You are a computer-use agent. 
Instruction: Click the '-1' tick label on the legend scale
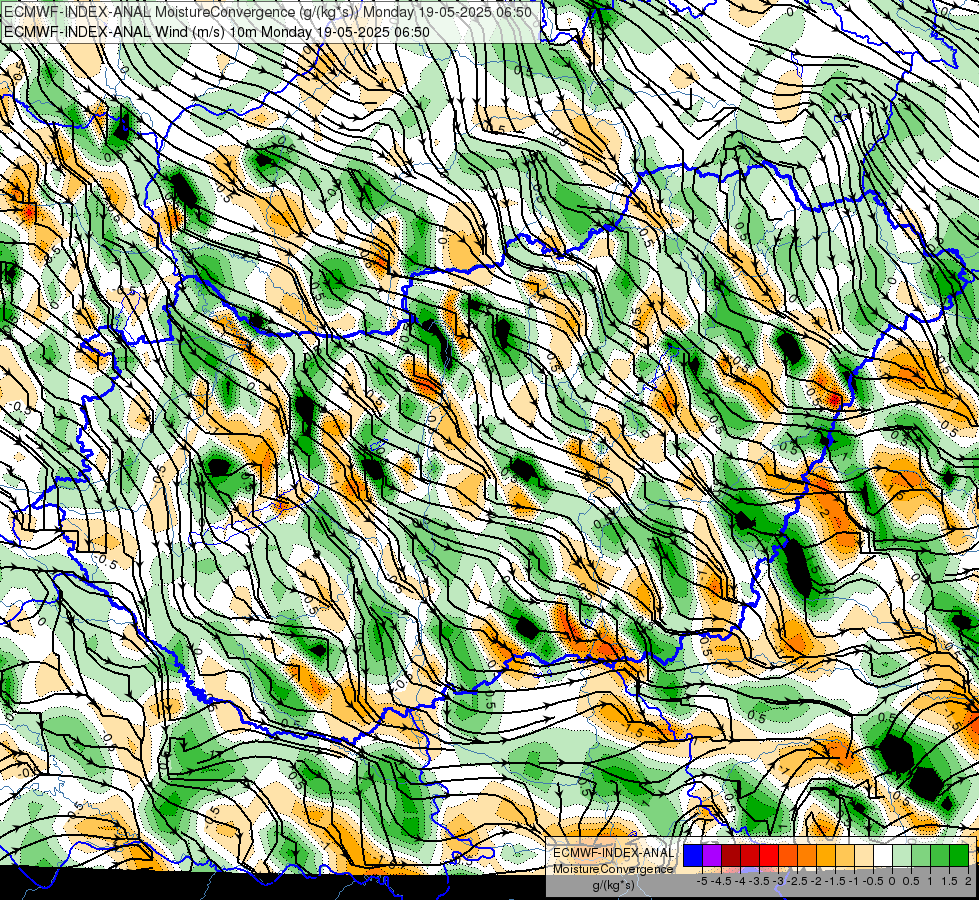pyautogui.click(x=854, y=881)
